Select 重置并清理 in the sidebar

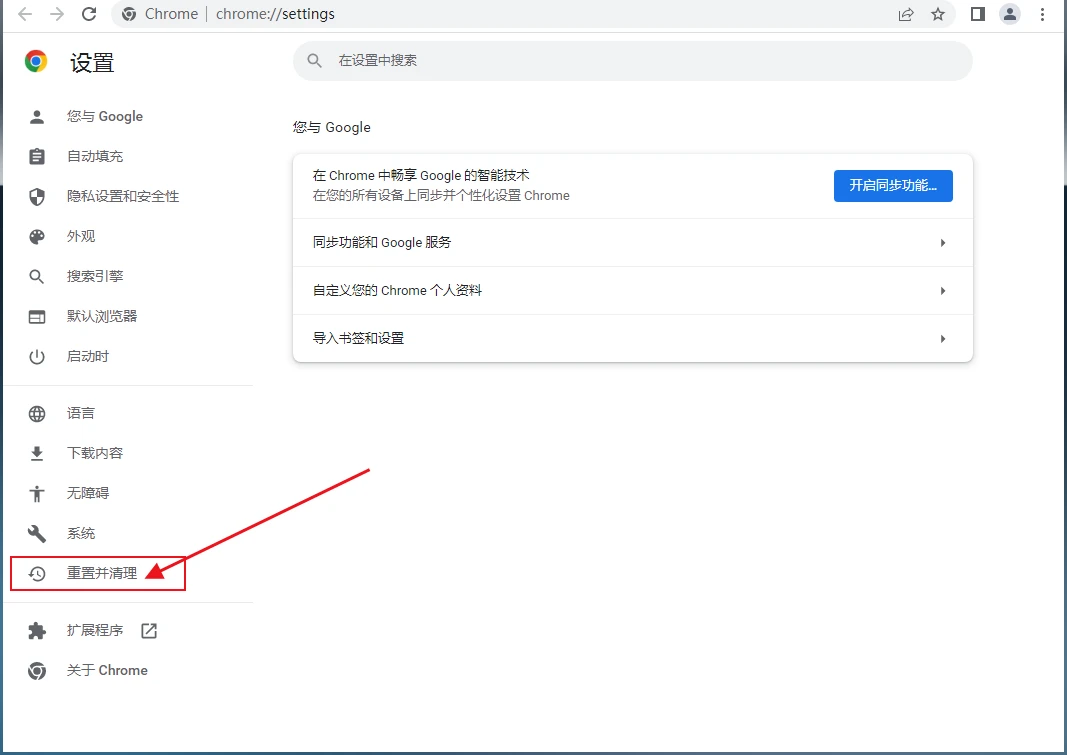[102, 573]
